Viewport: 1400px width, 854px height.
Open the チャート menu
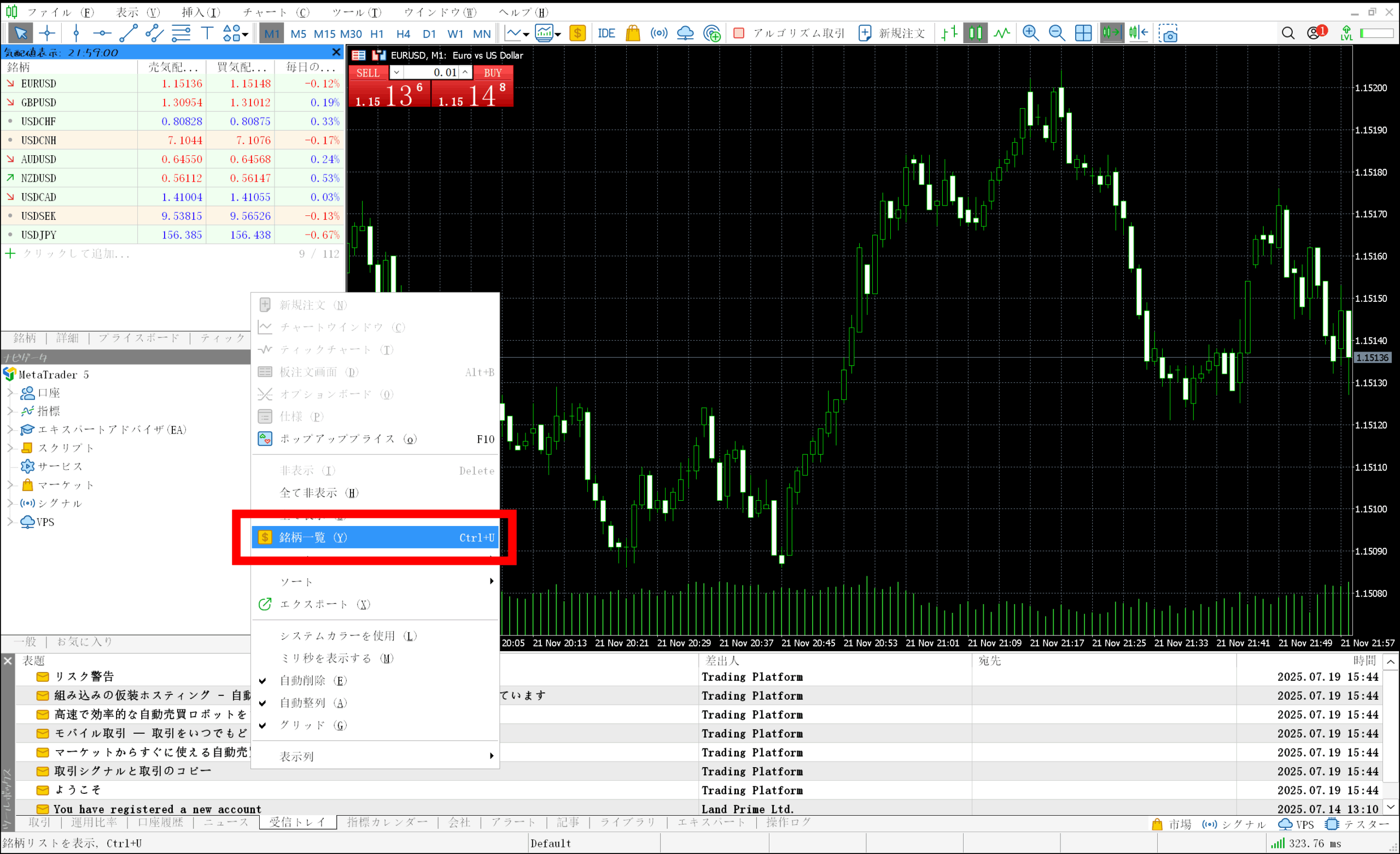tap(276, 12)
